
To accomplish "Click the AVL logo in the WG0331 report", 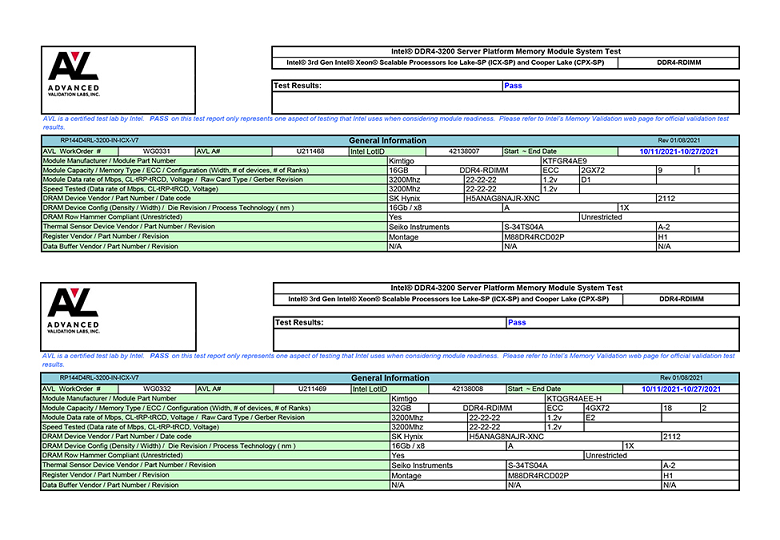I will tap(74, 74).
